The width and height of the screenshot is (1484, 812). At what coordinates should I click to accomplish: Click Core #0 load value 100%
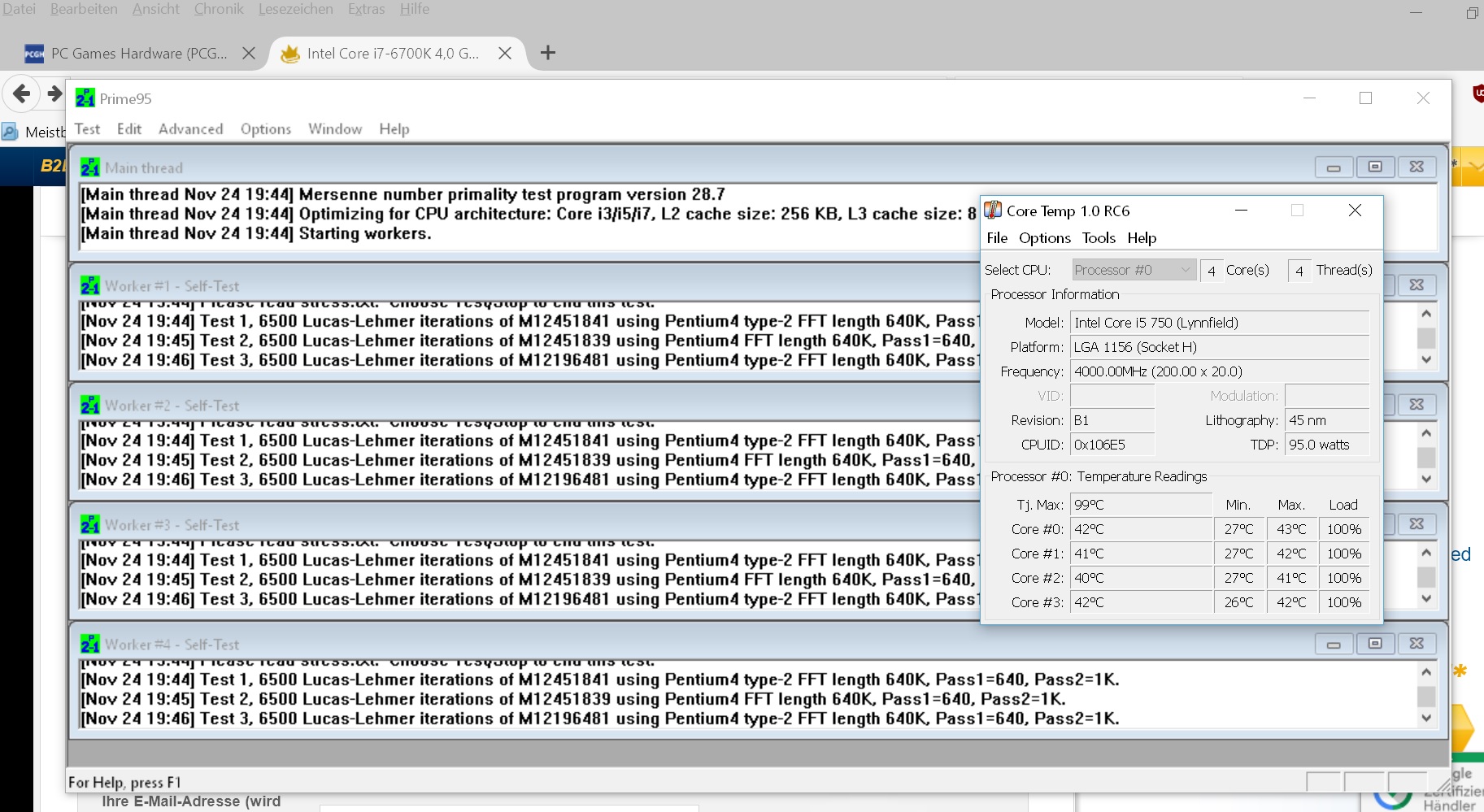pyautogui.click(x=1344, y=529)
